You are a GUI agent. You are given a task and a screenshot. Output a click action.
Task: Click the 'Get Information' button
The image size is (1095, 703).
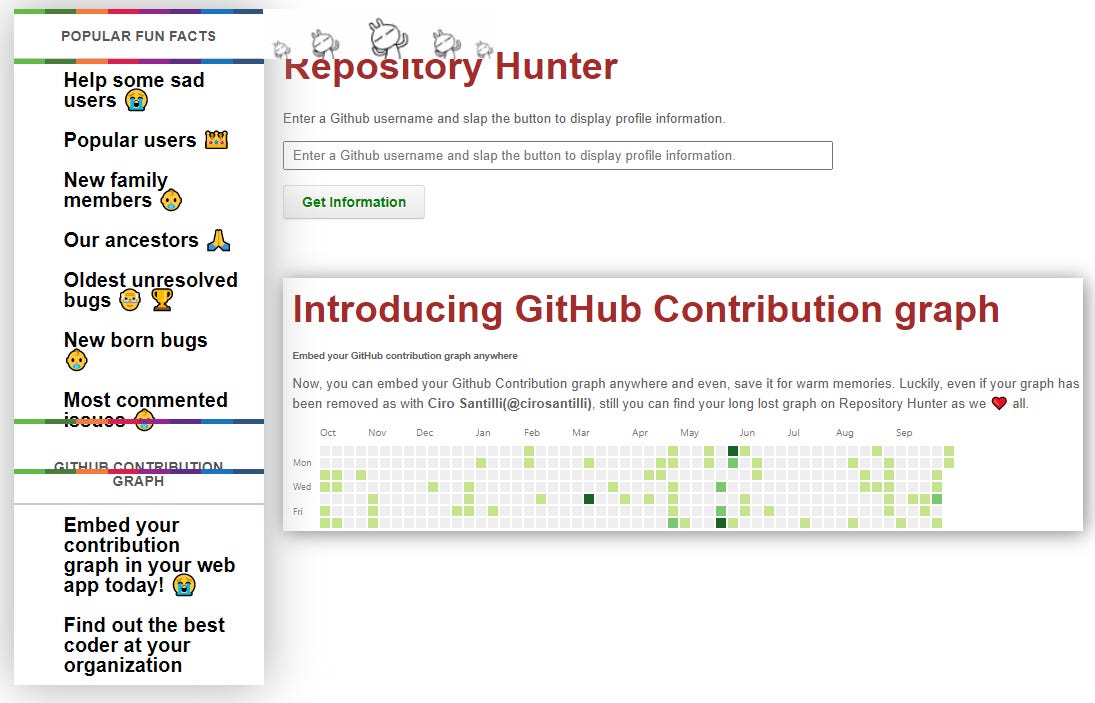[354, 202]
